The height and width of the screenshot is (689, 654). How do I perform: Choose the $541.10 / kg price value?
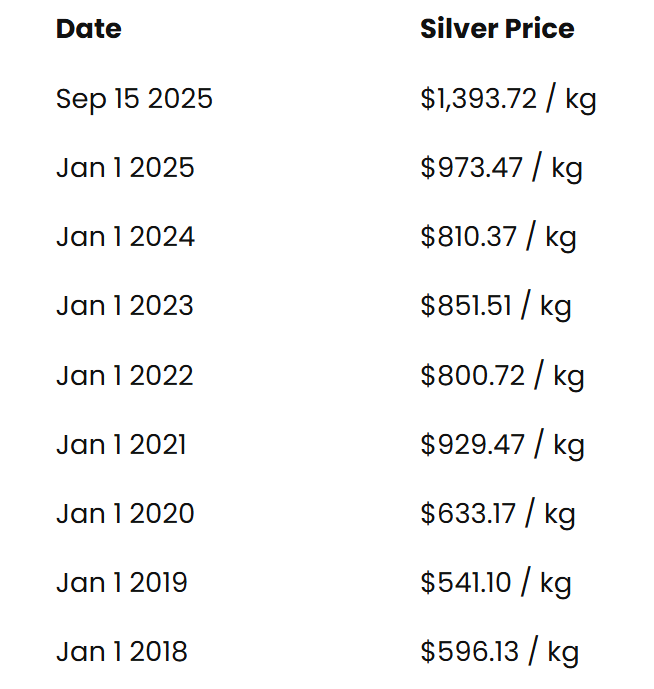(495, 583)
